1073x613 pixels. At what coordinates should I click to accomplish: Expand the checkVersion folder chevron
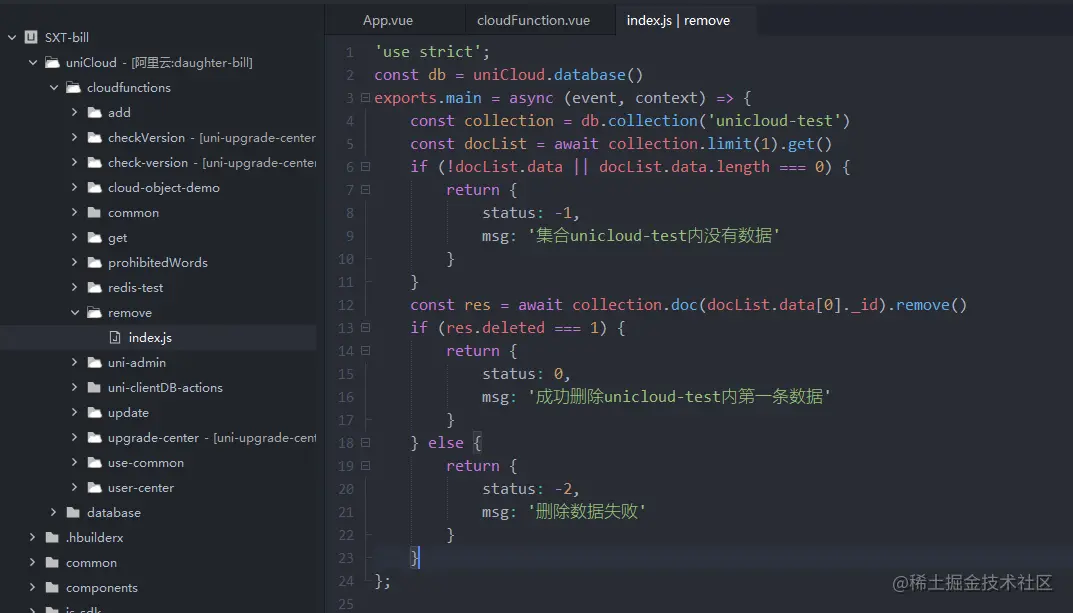75,138
